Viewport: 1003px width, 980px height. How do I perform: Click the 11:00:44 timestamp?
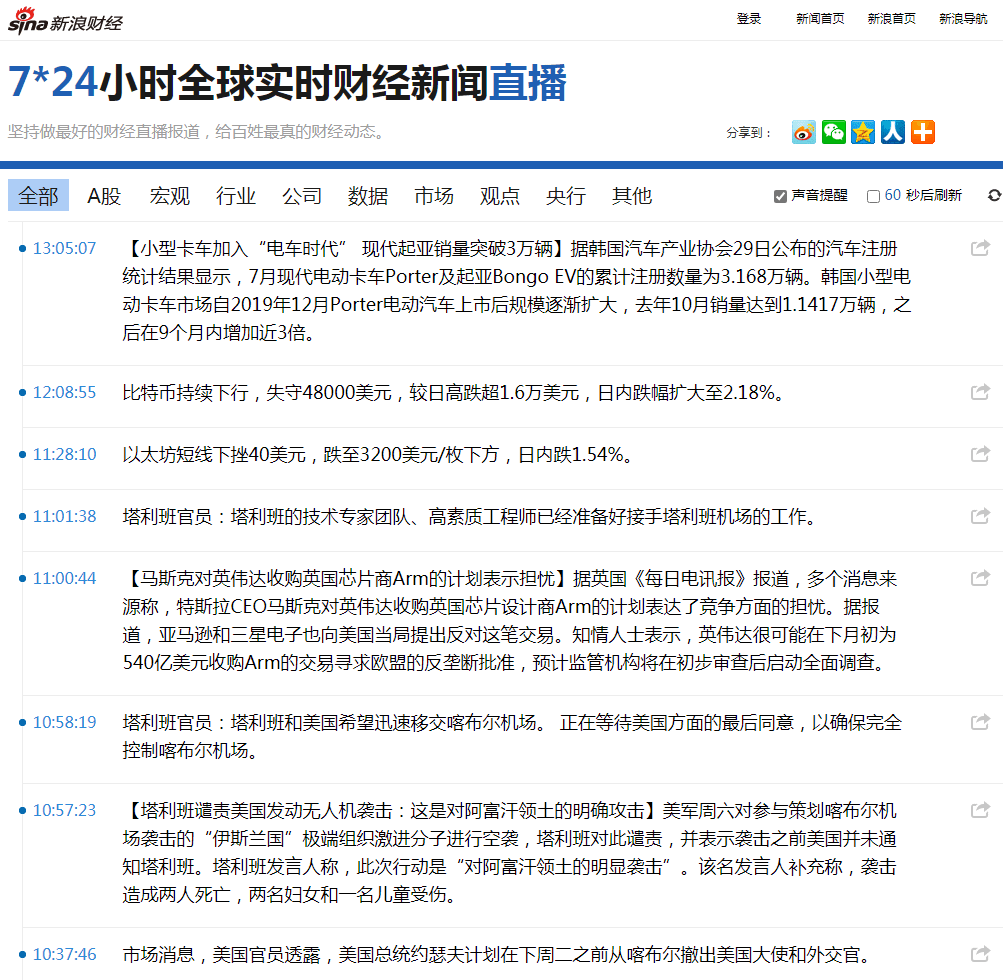[x=64, y=578]
